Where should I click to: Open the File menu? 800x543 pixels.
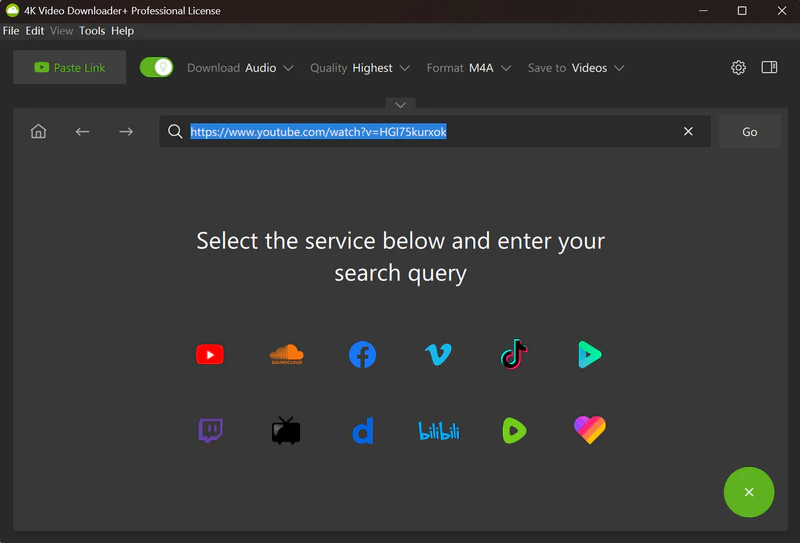click(11, 31)
